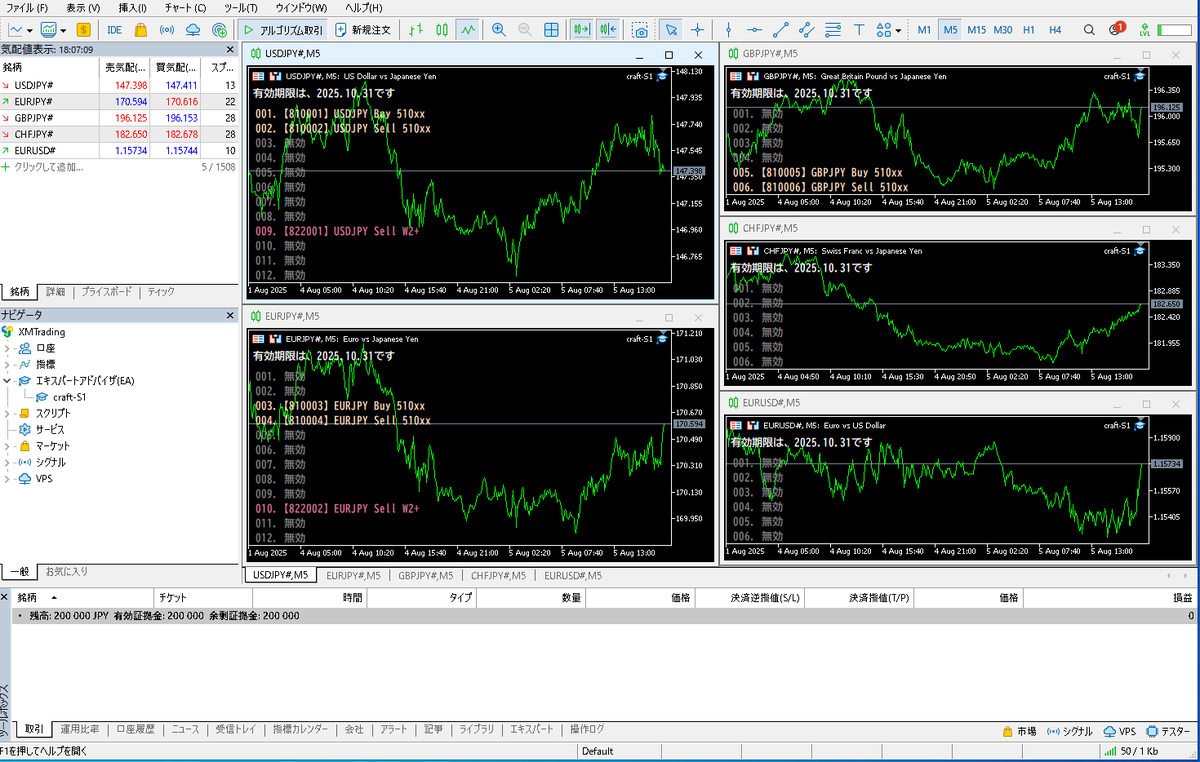Toggle chart shift from right edge
Image resolution: width=1200 pixels, height=762 pixels.
click(608, 30)
